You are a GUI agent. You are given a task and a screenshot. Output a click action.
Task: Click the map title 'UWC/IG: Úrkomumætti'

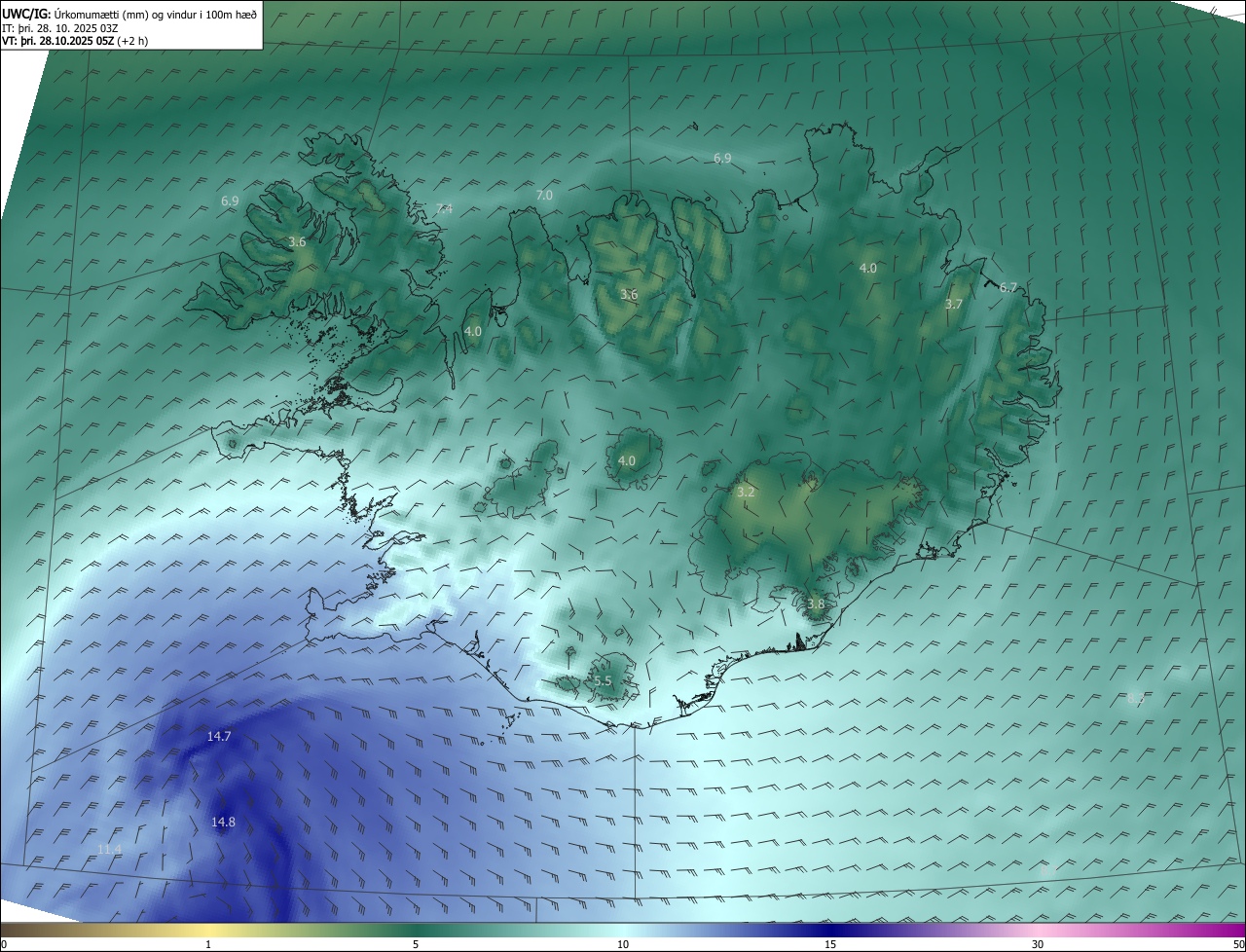coord(129,13)
